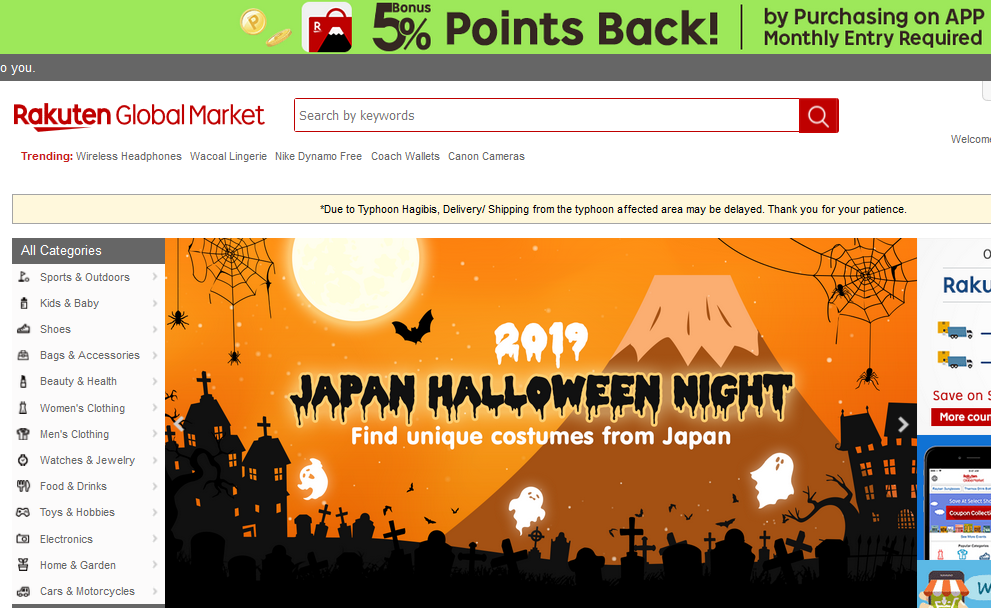This screenshot has height=608, width=991.
Task: Expand the Home & Garden chevron
Action: pos(155,565)
